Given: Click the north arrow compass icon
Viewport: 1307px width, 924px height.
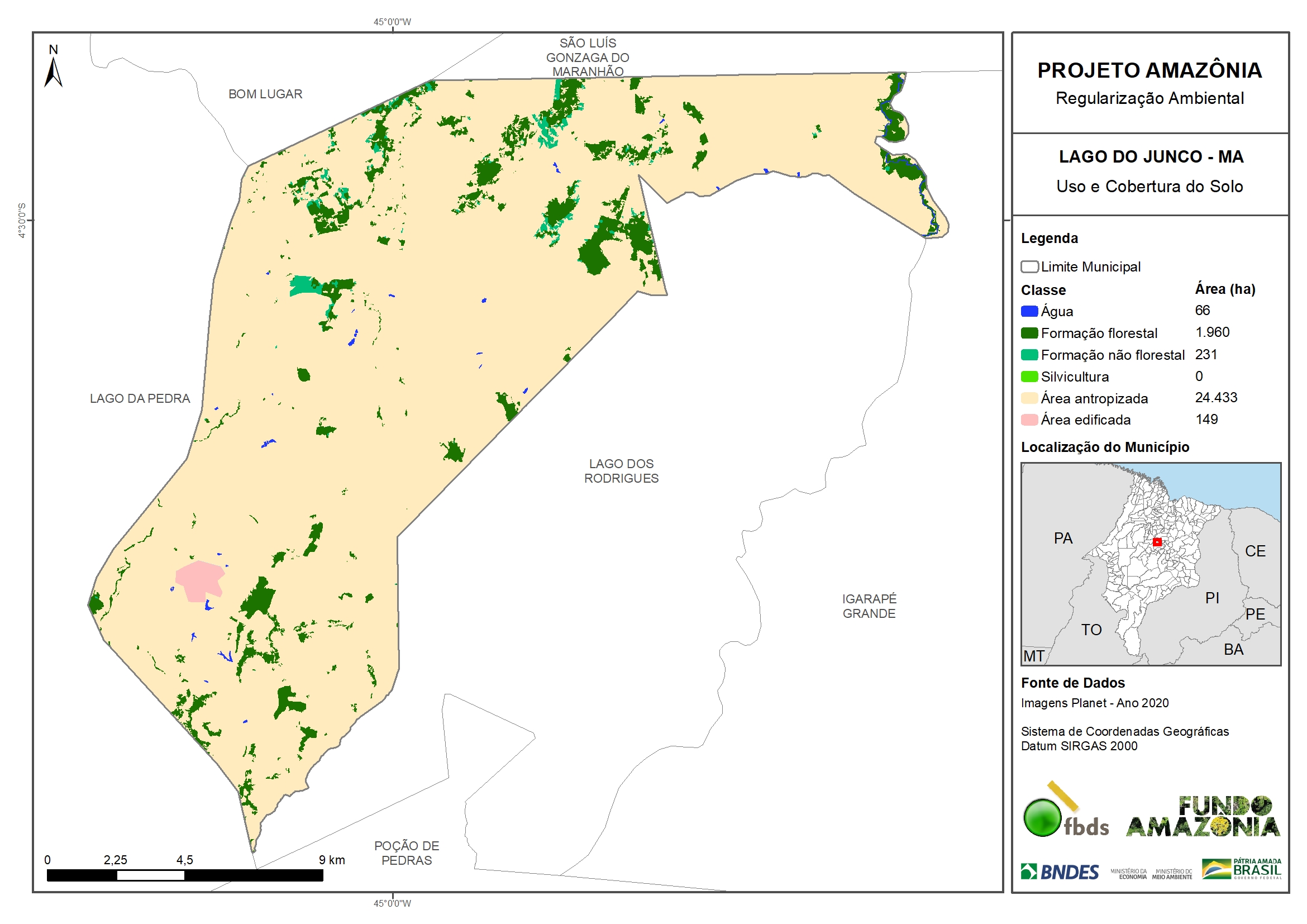Looking at the screenshot, I should click(x=53, y=70).
